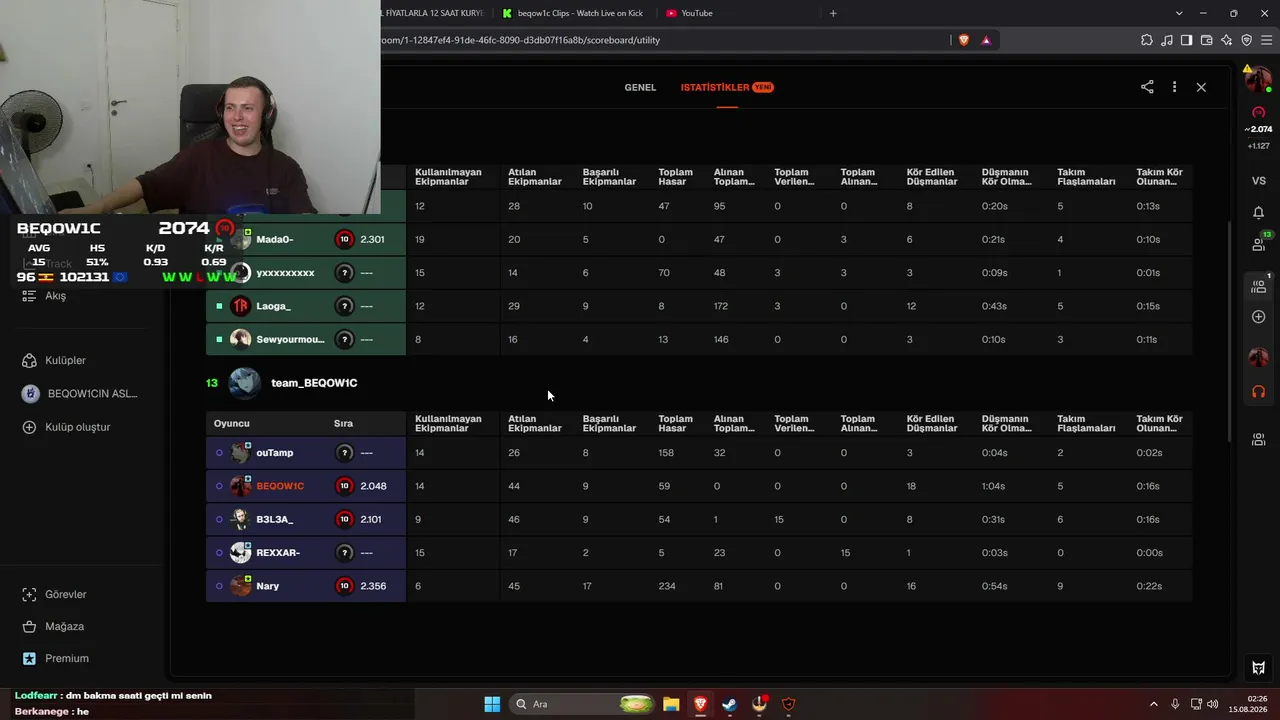
Task: Open Nary player profile
Action: coord(267,586)
